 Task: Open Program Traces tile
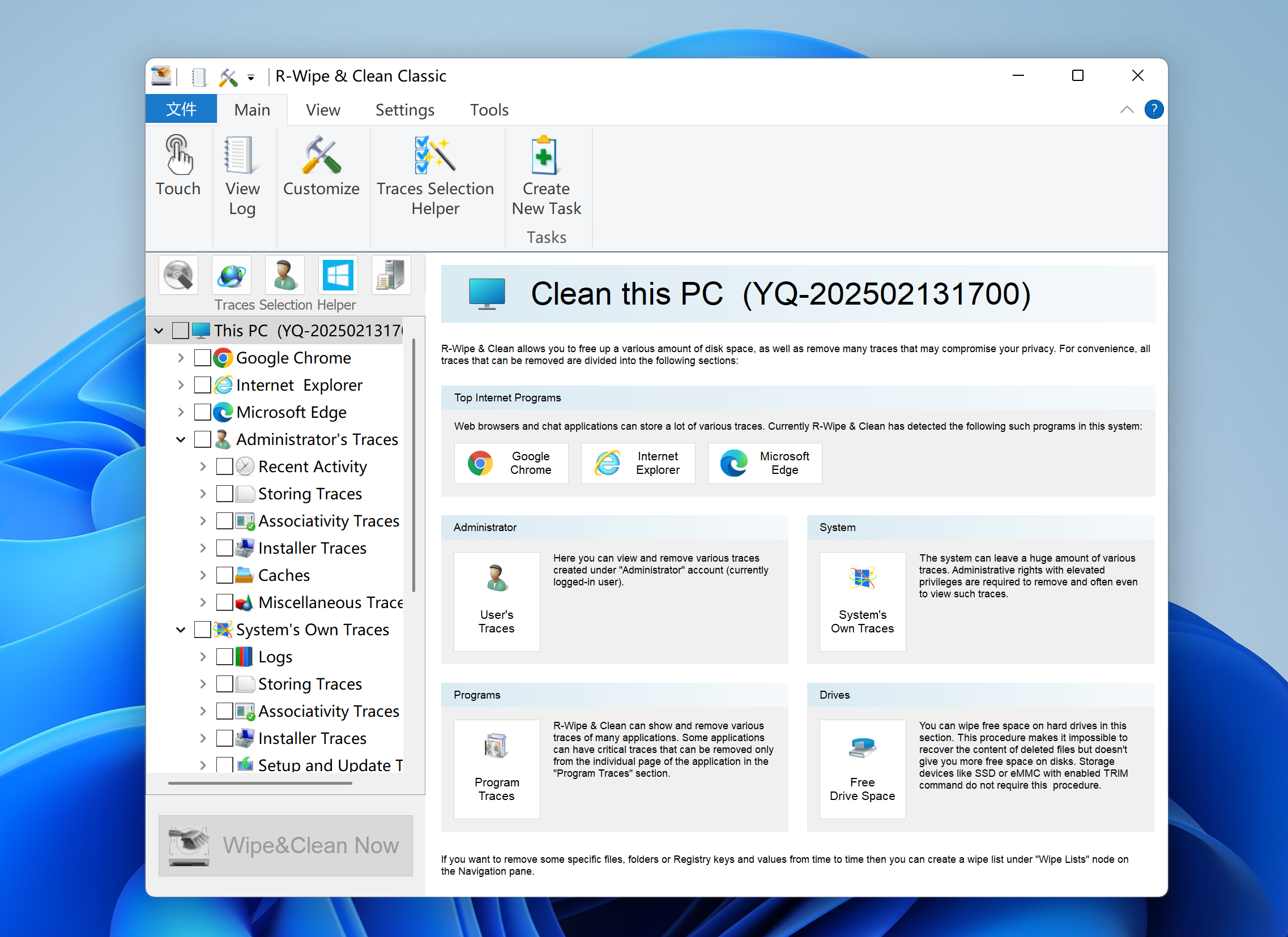(496, 769)
